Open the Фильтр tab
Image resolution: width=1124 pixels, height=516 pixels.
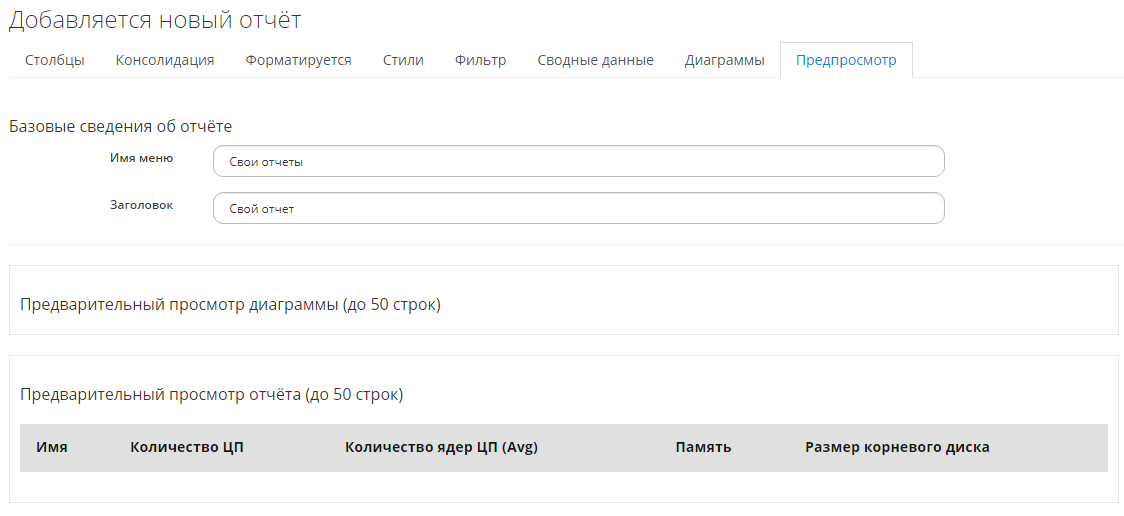[480, 60]
